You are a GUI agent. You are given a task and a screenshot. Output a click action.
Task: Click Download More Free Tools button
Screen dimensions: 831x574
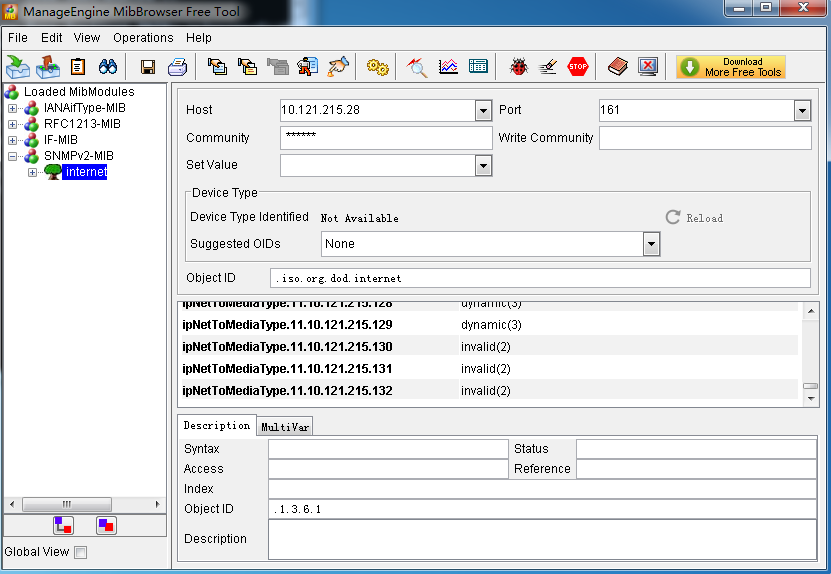(731, 67)
